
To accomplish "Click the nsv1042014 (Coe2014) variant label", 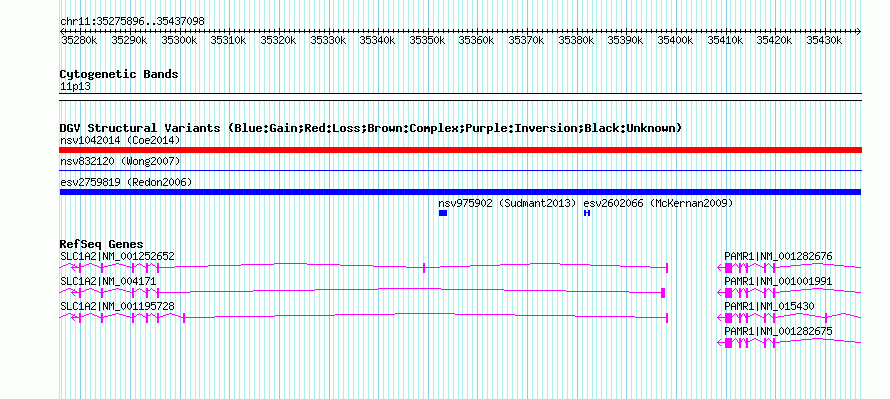I will point(120,140).
